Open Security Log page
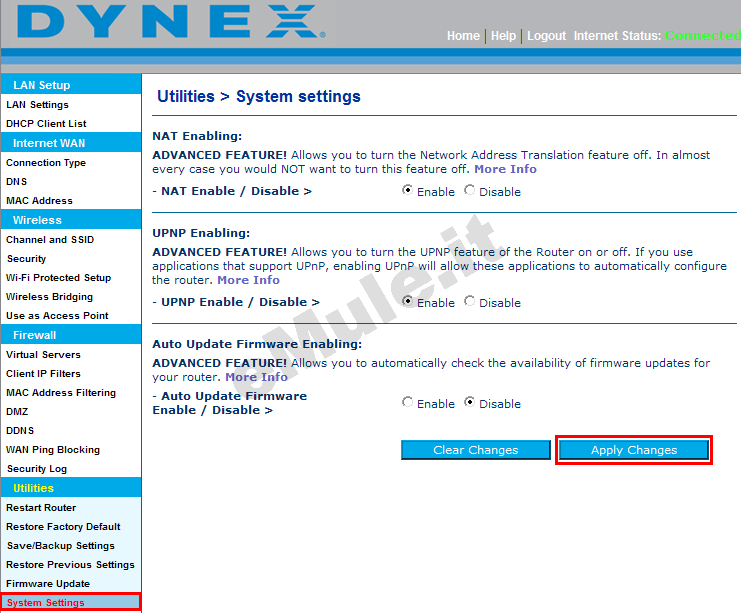This screenshot has width=741, height=613. 37,469
